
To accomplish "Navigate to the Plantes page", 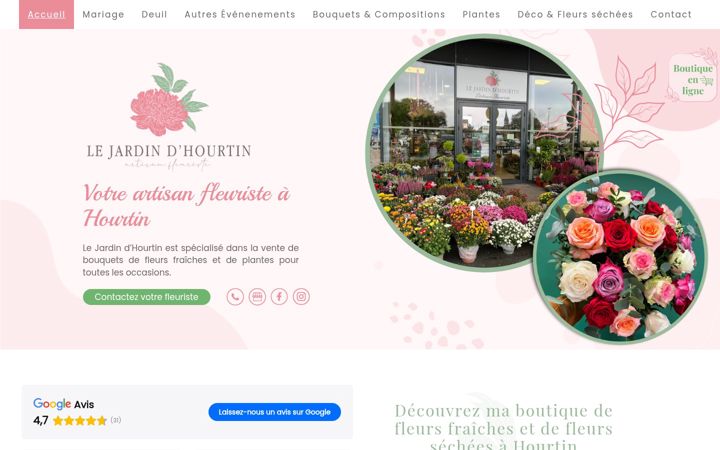I will (x=481, y=14).
